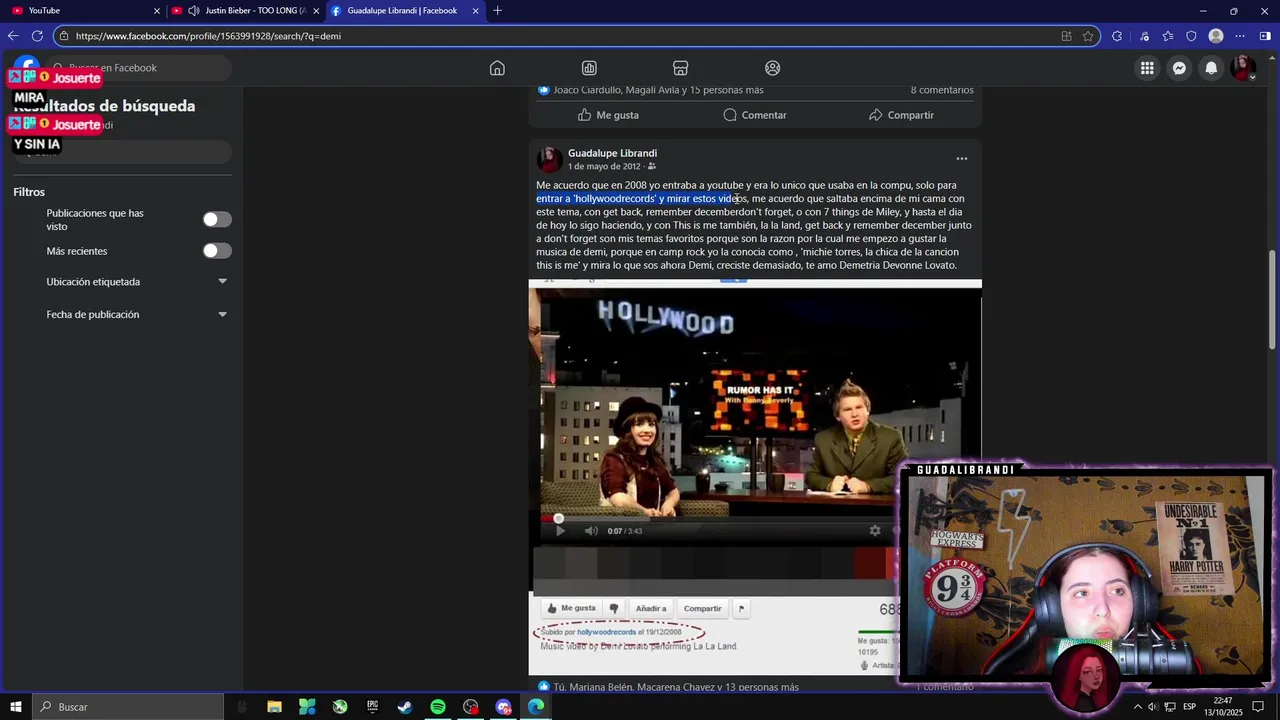The height and width of the screenshot is (720, 1280).
Task: Close the Justin Bieber tab
Action: [x=316, y=11]
